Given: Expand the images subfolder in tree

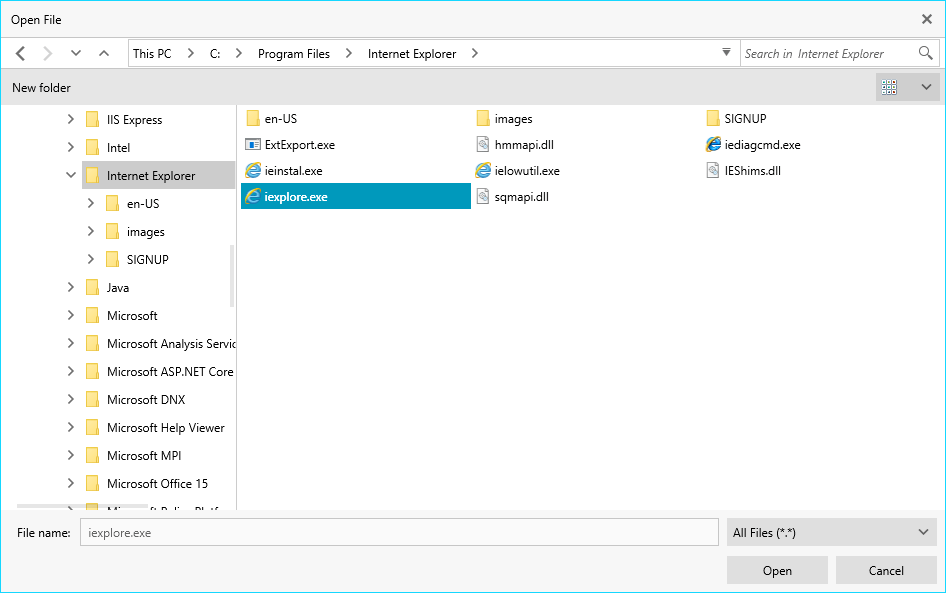Looking at the screenshot, I should click(90, 232).
